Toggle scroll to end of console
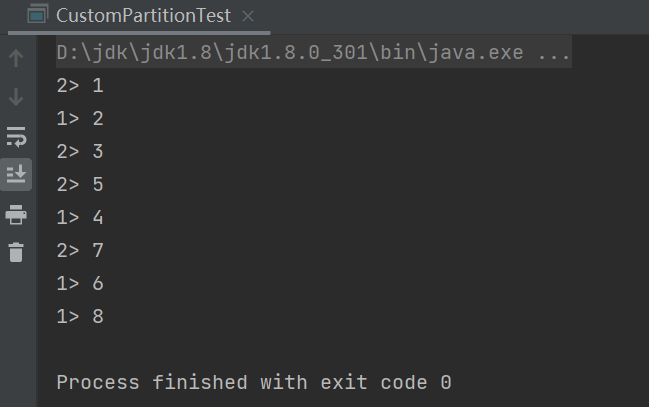 click(x=16, y=174)
